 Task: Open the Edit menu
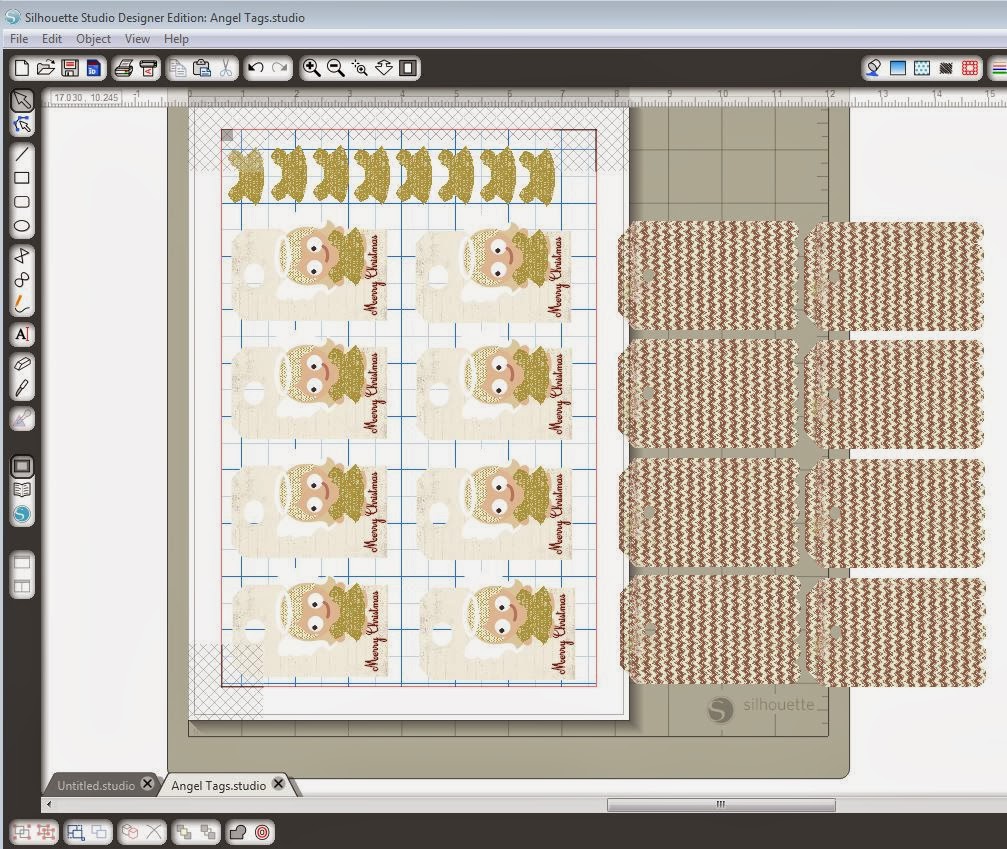tap(52, 39)
